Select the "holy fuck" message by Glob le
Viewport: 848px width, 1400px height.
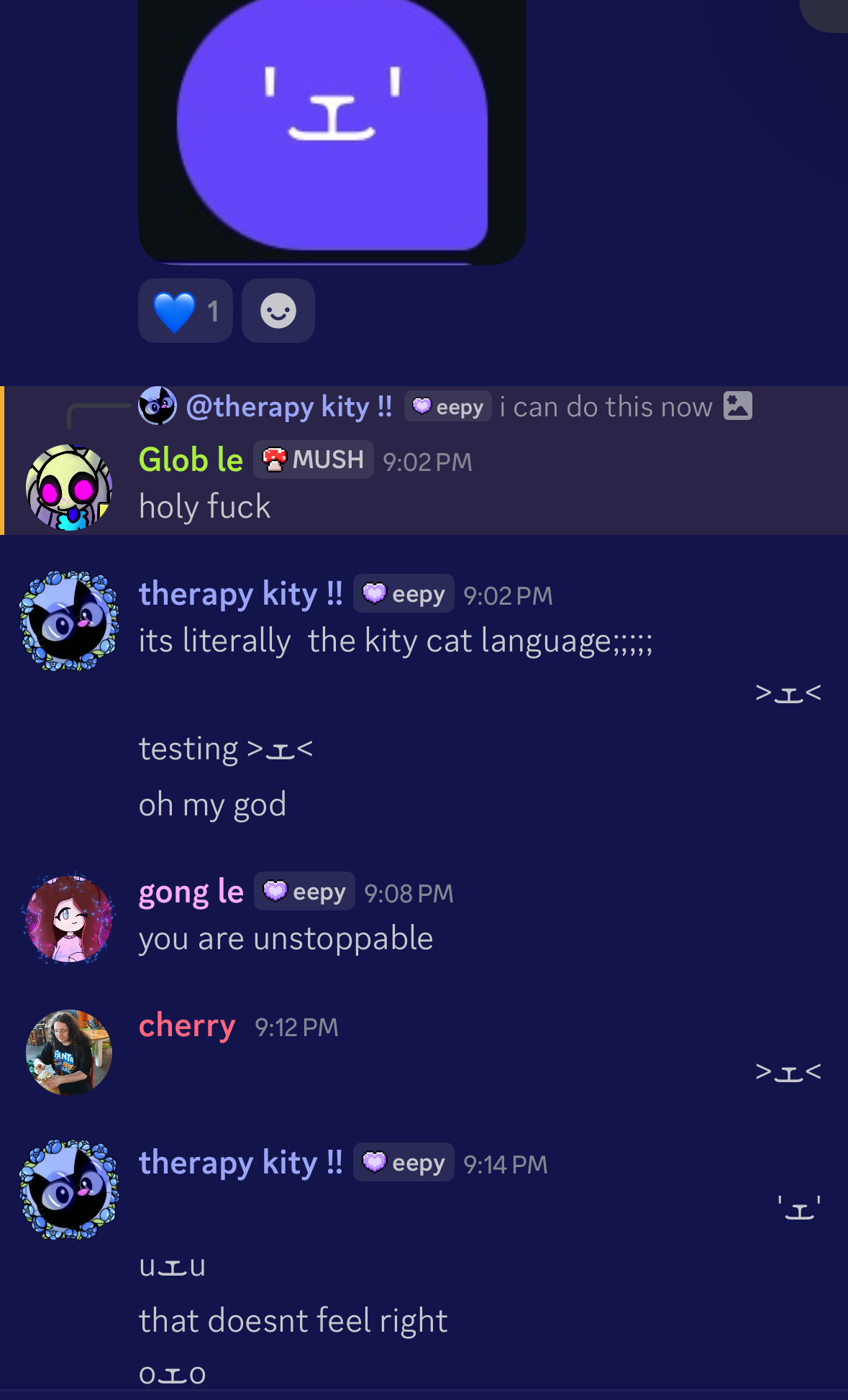(205, 506)
